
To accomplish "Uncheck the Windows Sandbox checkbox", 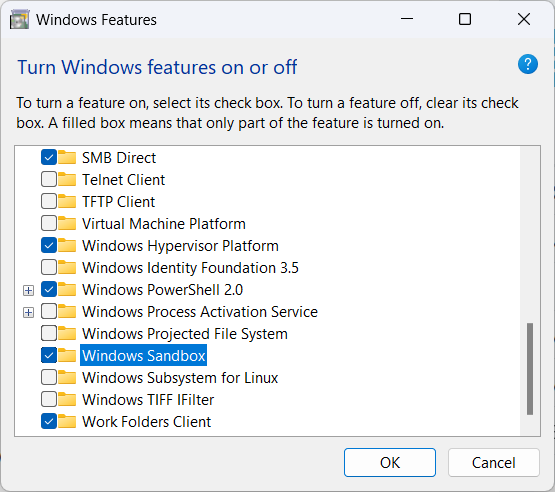I will pyautogui.click(x=49, y=355).
